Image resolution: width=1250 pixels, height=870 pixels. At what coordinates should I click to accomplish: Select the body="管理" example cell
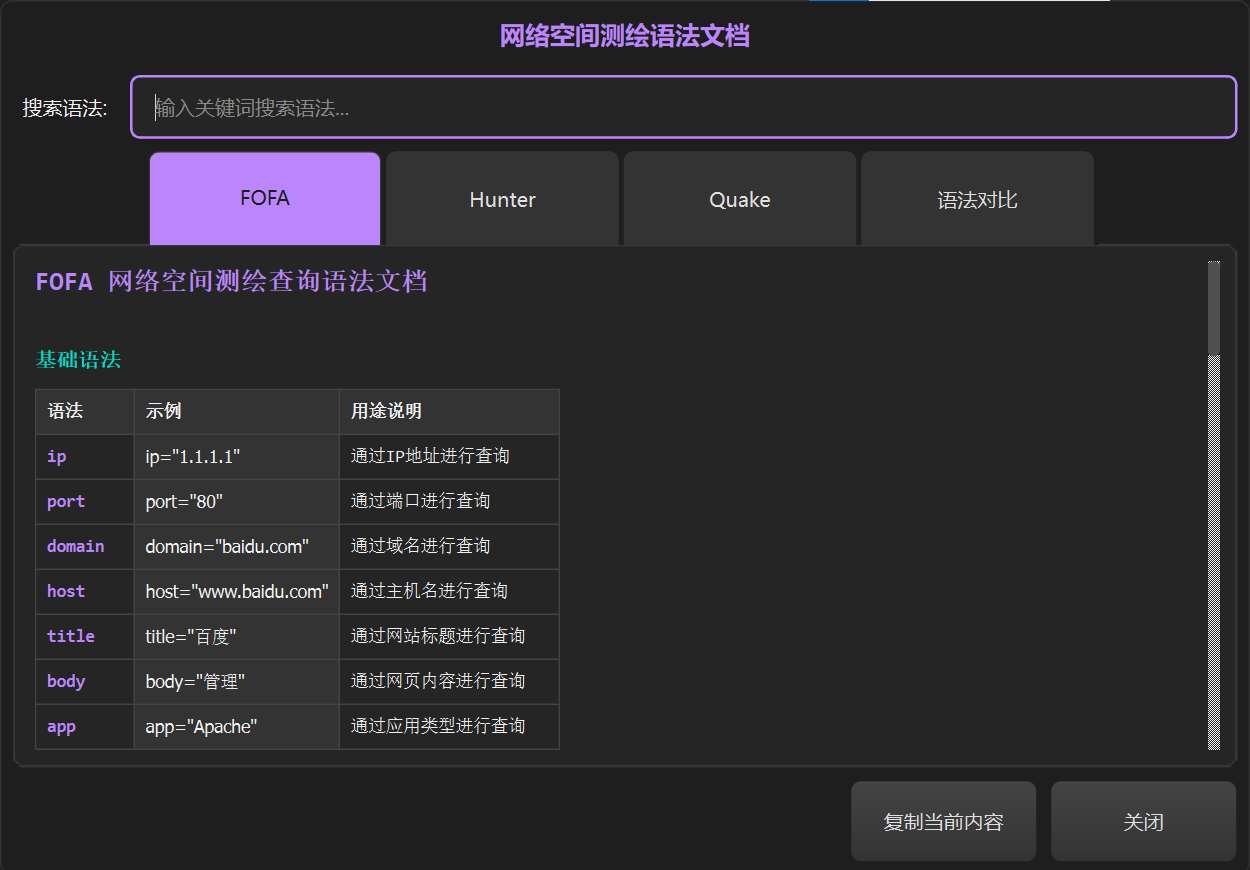click(195, 682)
